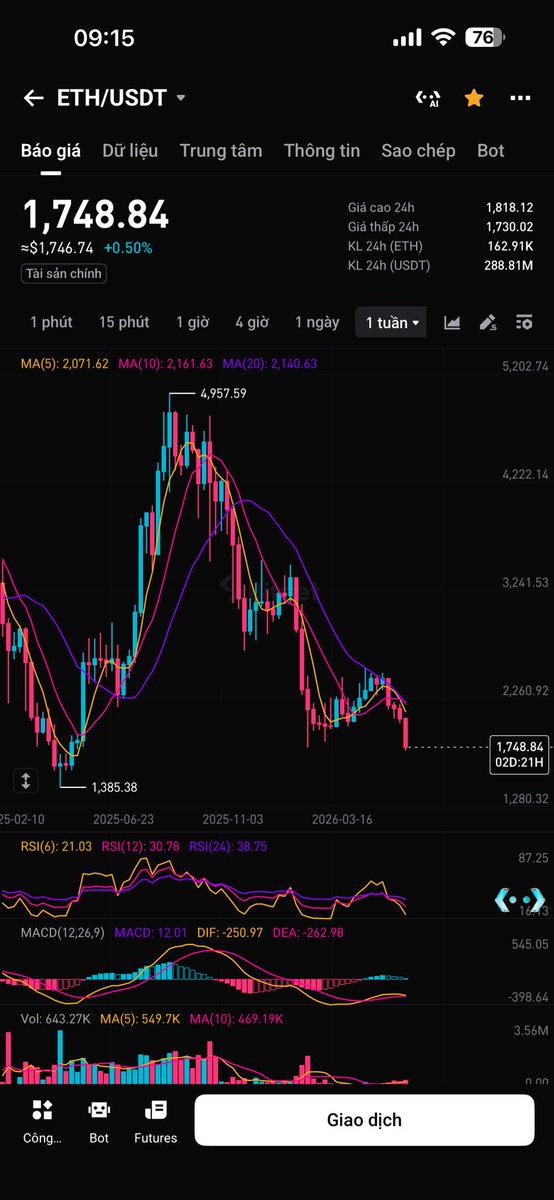The height and width of the screenshot is (1200, 554).
Task: Tap the volume MA(10): 469.19K label
Action: [236, 1018]
